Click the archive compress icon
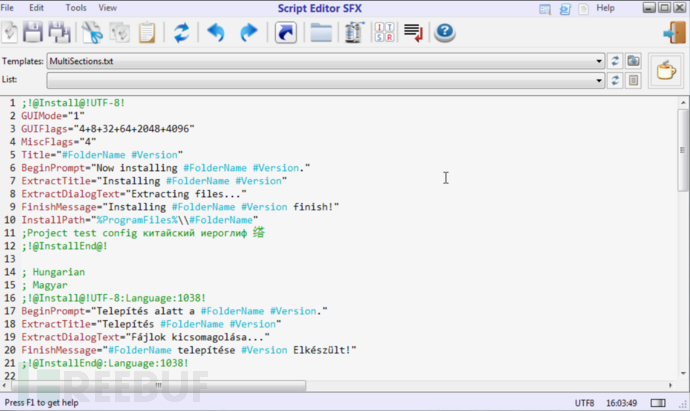 click(x=354, y=32)
